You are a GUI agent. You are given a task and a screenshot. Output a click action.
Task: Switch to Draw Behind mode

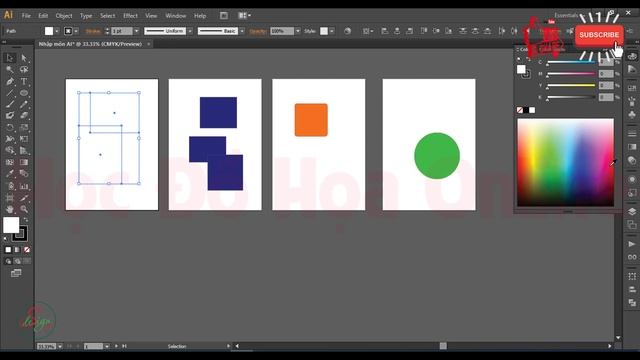pos(18,261)
